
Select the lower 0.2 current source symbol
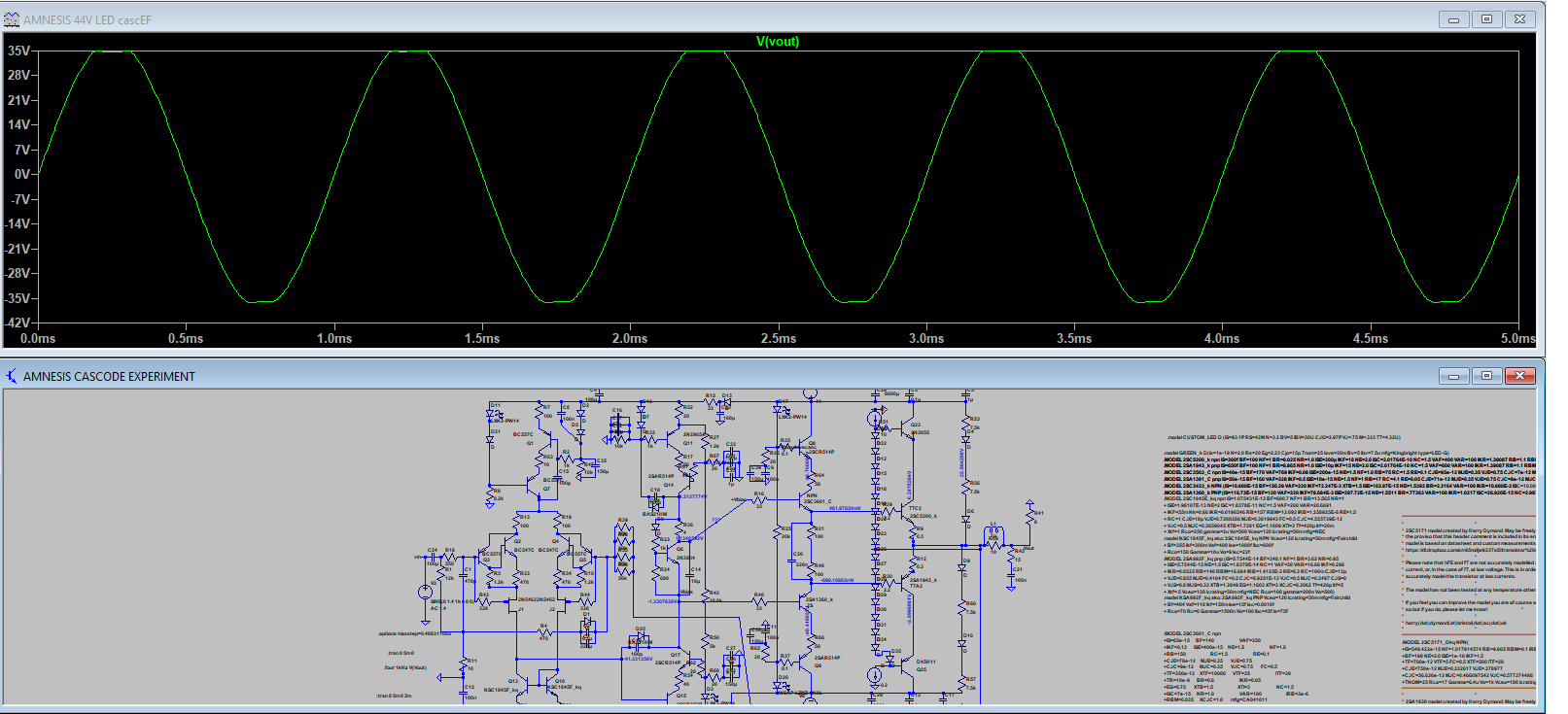pyautogui.click(x=874, y=674)
